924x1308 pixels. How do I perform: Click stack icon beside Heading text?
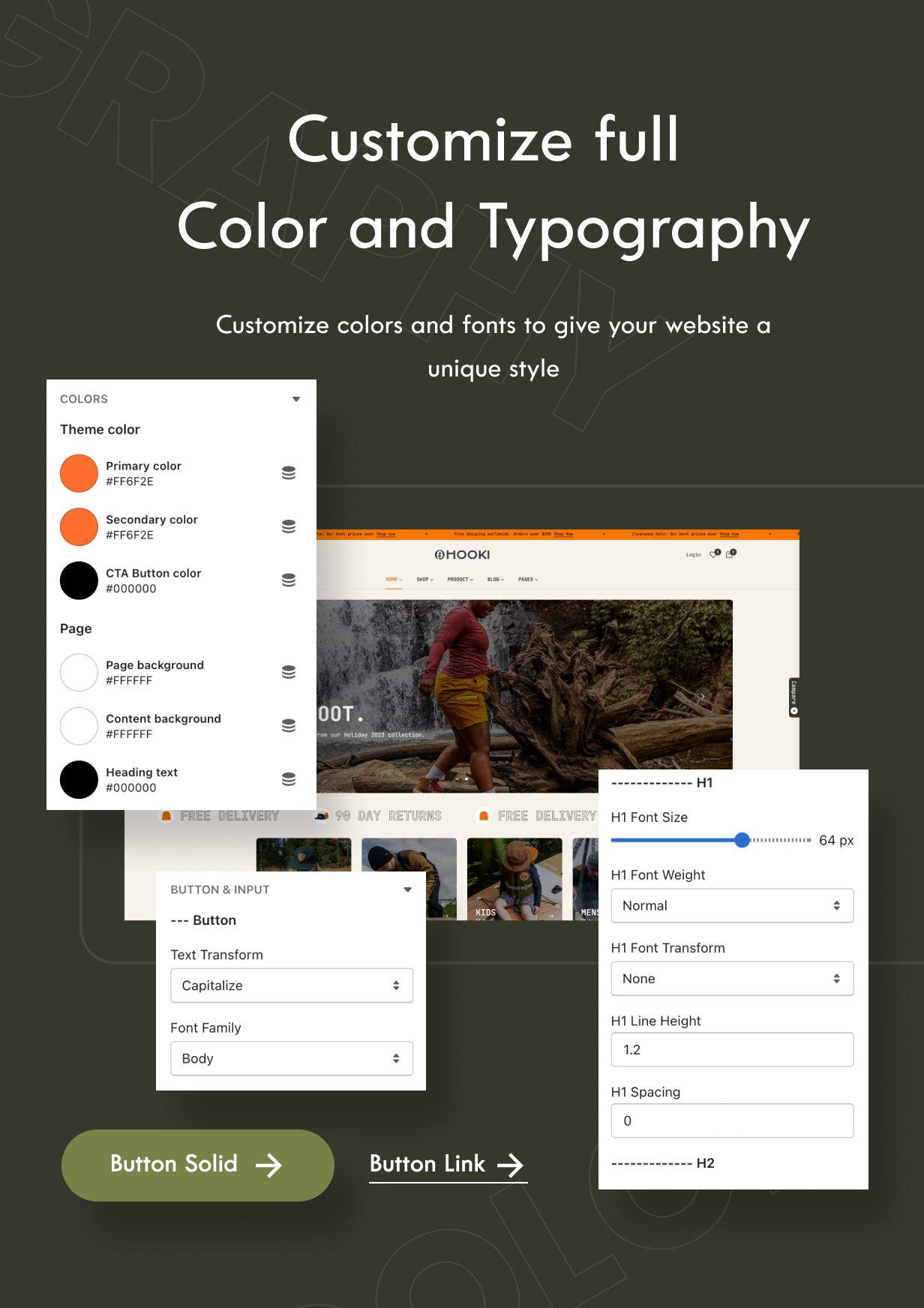289,779
